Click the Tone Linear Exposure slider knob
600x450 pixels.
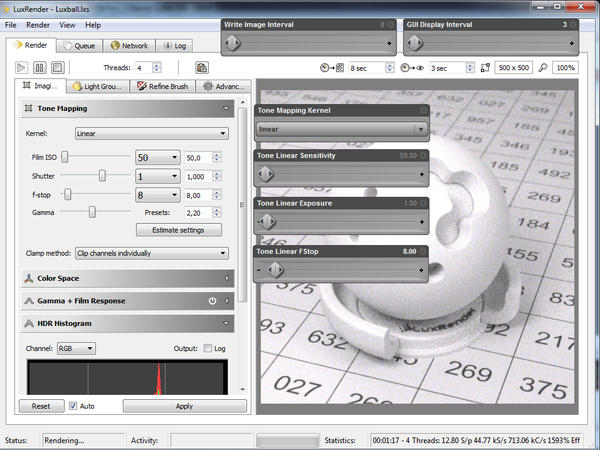(267, 221)
